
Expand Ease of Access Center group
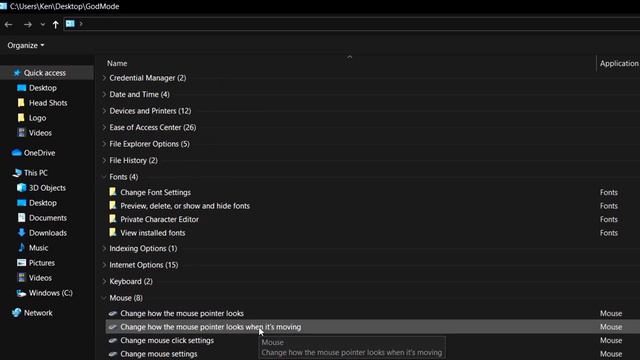[x=104, y=127]
